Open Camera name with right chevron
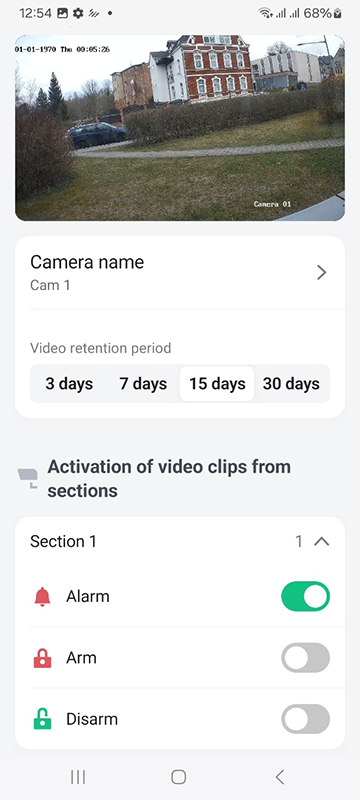 point(321,273)
